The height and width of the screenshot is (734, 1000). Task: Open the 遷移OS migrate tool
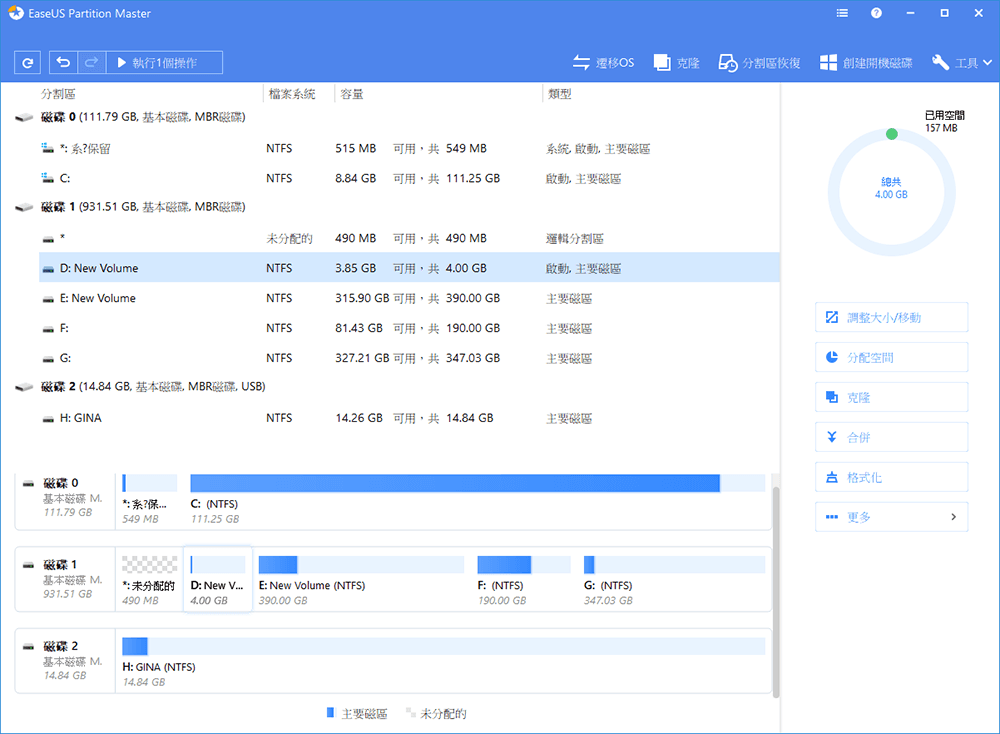603,62
